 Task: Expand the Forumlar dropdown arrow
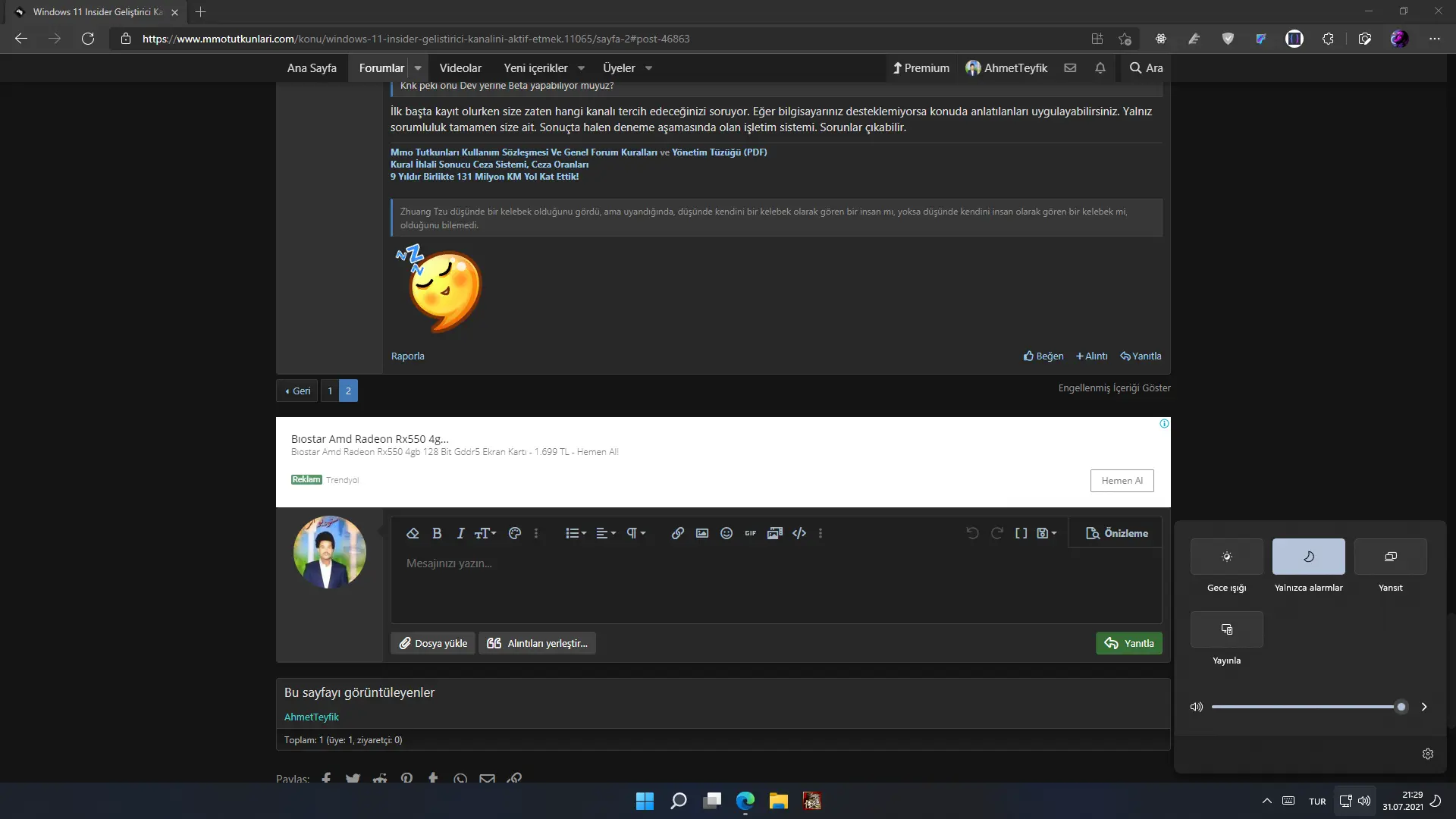[x=418, y=68]
